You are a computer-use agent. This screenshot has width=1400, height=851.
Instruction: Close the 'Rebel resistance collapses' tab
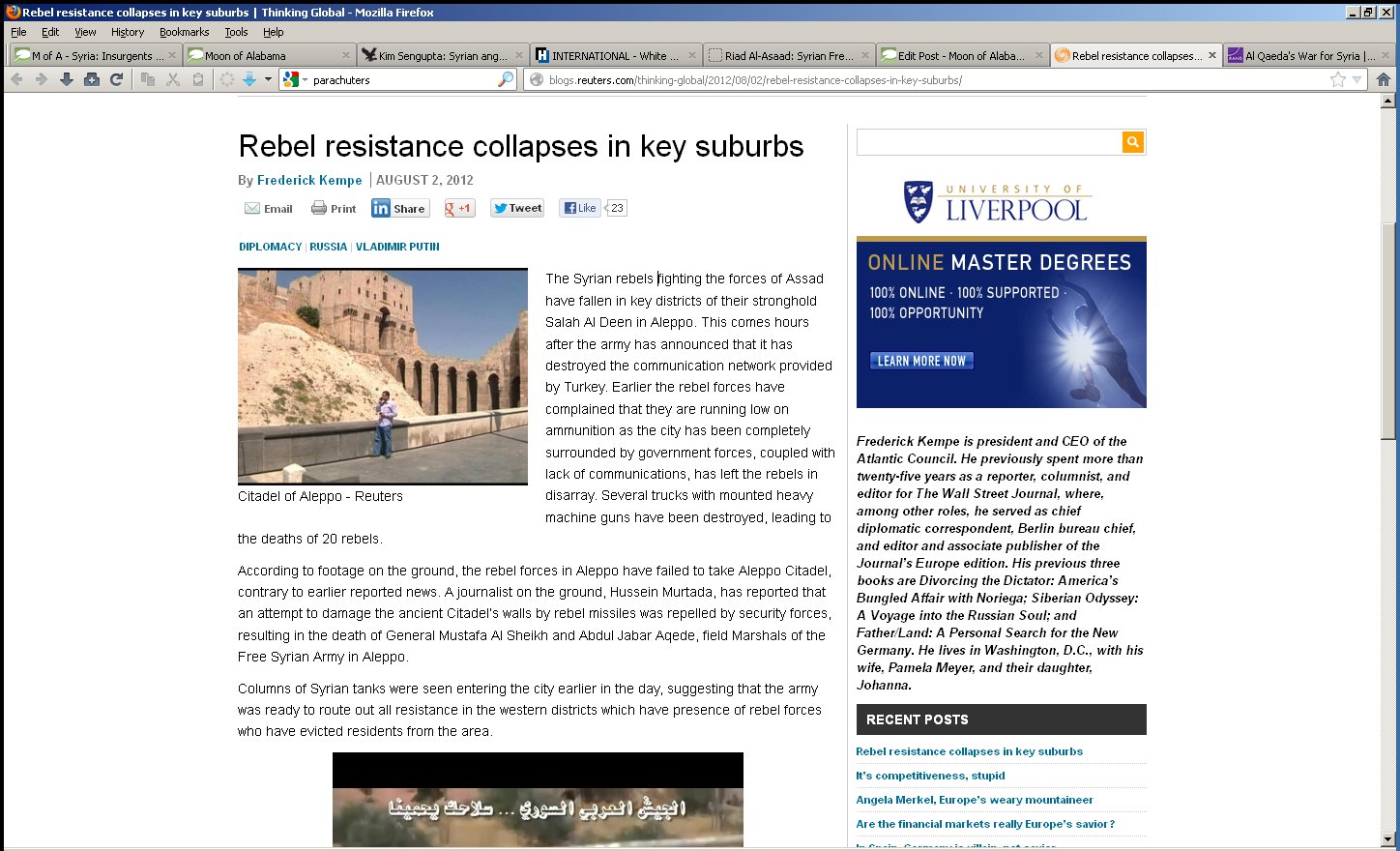1212,55
